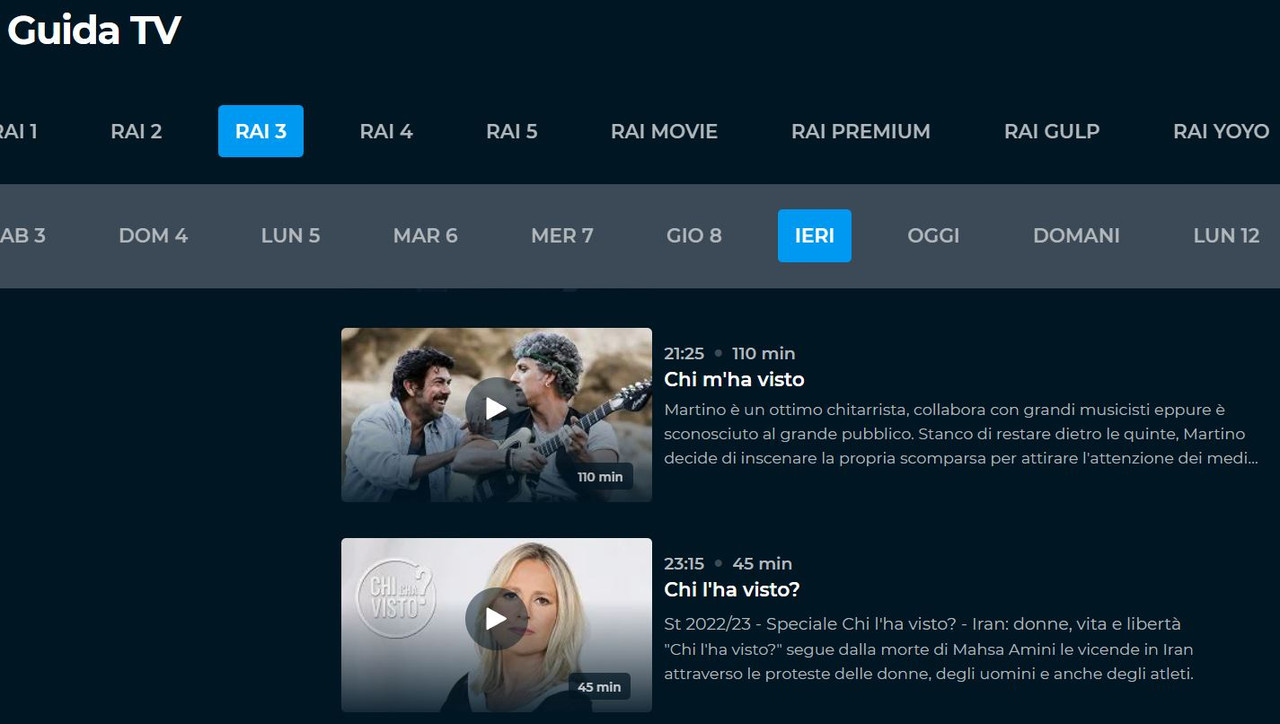Select the RAI 1 channel tab
The image size is (1280, 724).
pos(17,131)
